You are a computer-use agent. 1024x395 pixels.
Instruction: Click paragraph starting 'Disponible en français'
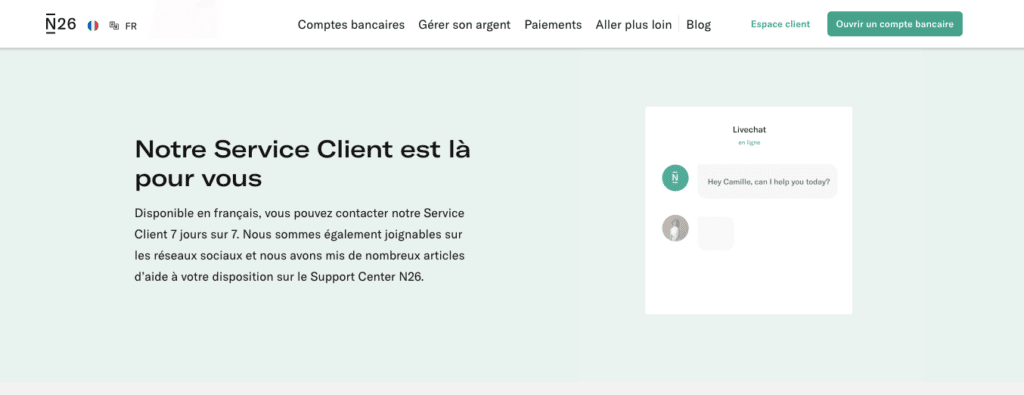300,245
